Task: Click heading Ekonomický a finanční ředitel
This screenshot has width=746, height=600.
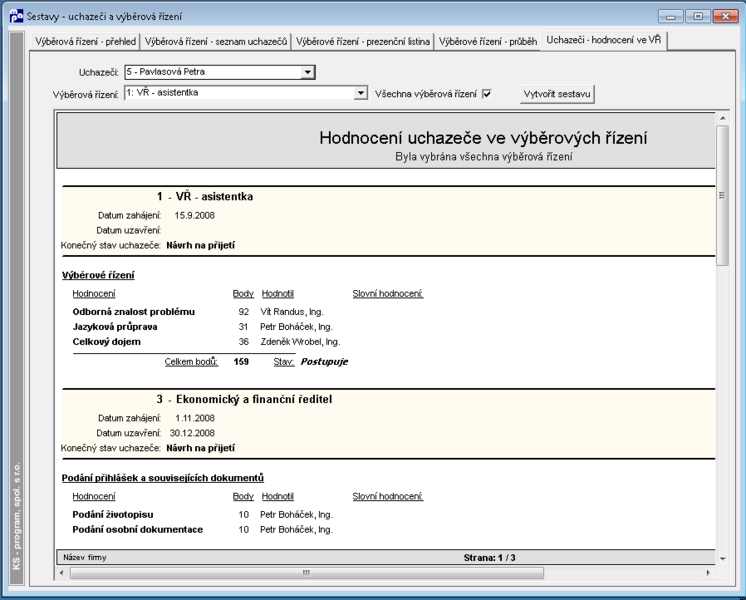Action: (254, 399)
